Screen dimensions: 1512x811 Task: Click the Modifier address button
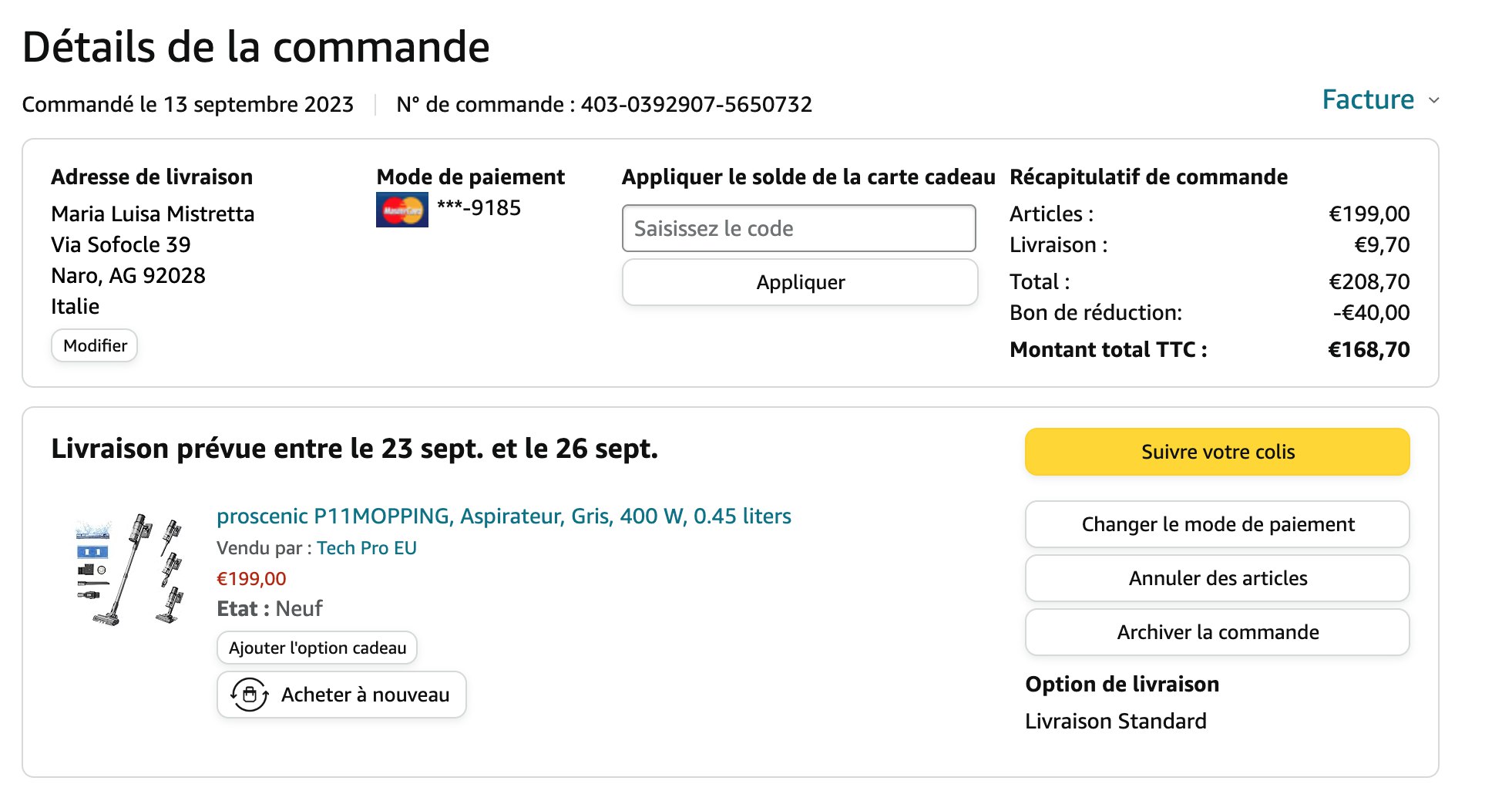point(95,345)
